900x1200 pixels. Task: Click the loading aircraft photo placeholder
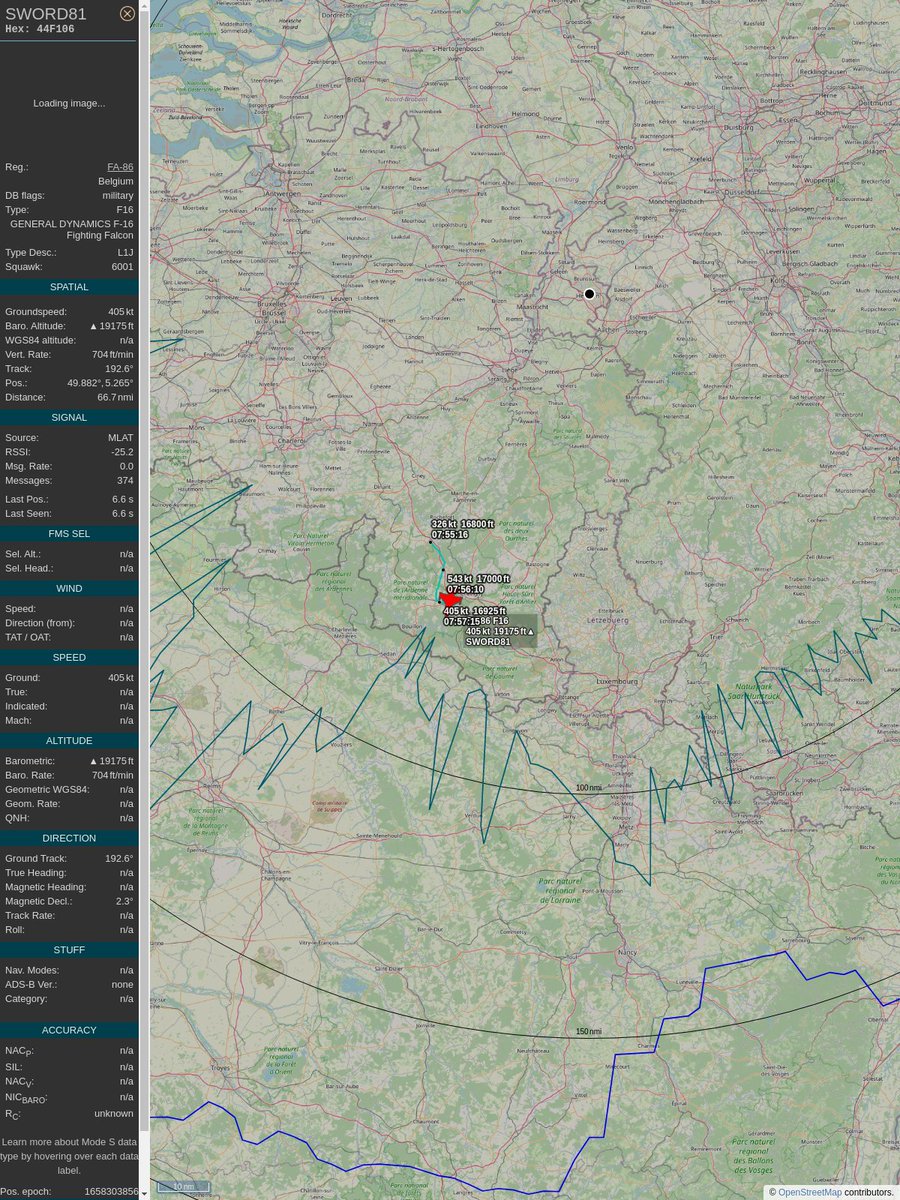pyautogui.click(x=67, y=103)
